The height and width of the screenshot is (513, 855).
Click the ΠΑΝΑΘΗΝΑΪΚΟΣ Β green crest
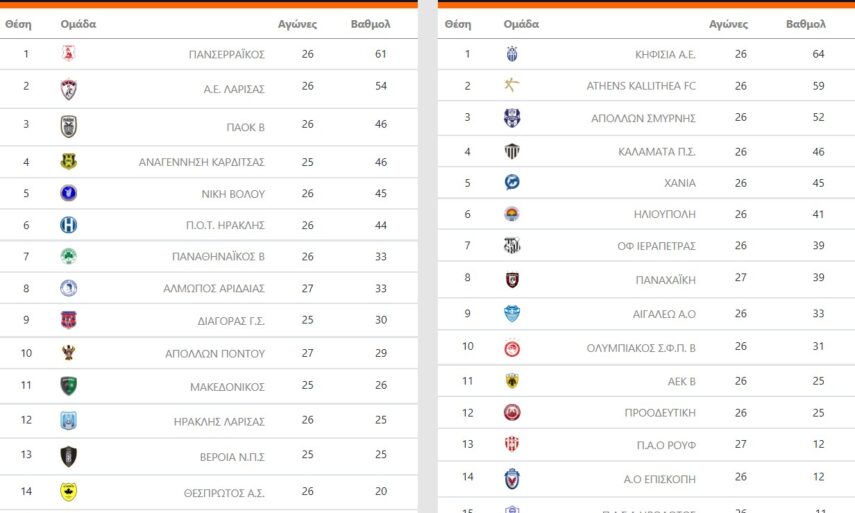tap(68, 256)
